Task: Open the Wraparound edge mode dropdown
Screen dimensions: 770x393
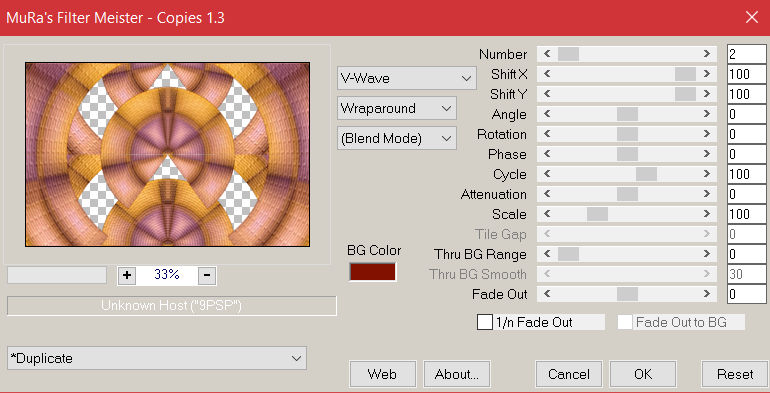Action: [x=397, y=108]
